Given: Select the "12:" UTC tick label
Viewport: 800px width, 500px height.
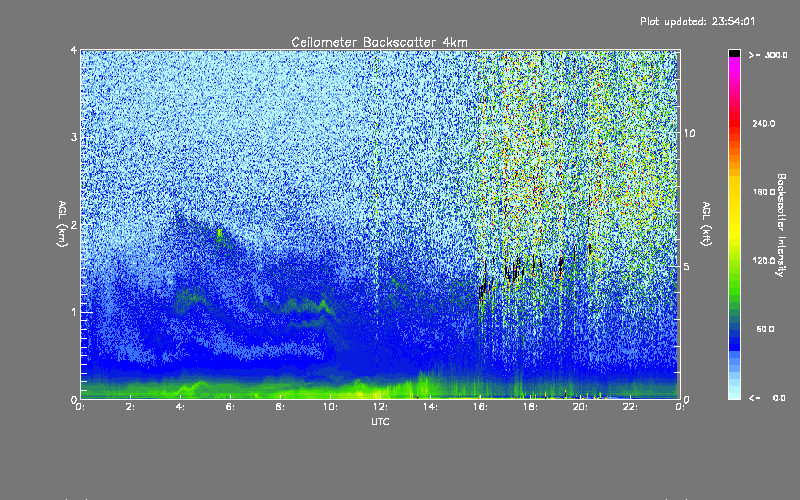Looking at the screenshot, I should (x=379, y=407).
